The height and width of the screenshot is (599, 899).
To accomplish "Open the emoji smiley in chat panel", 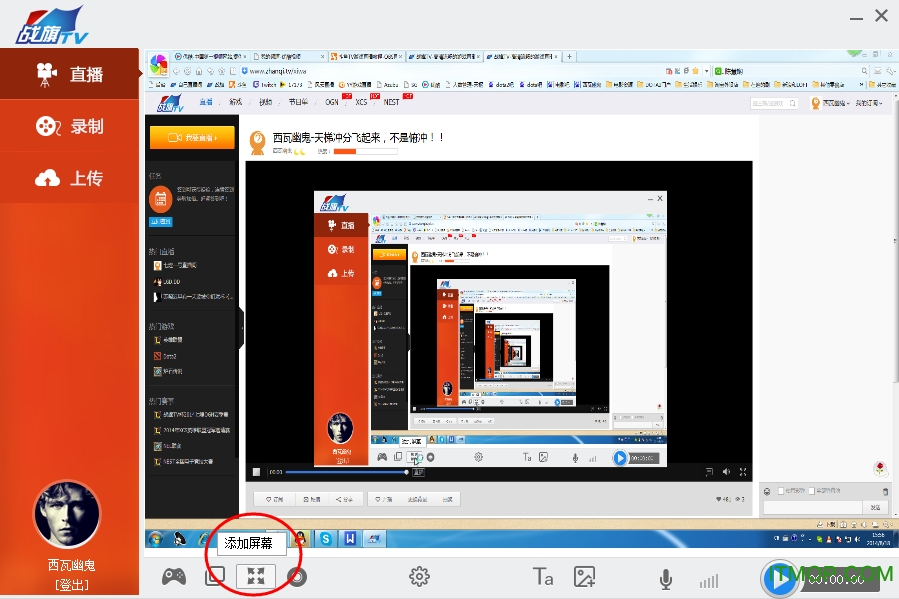I will [x=768, y=491].
